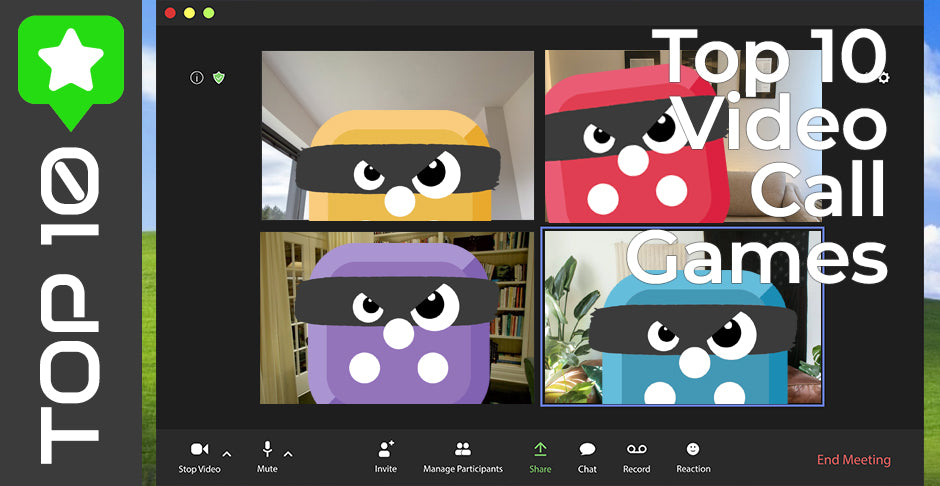Open audio options chevron beside Mute
The image size is (940, 486).
[288, 454]
